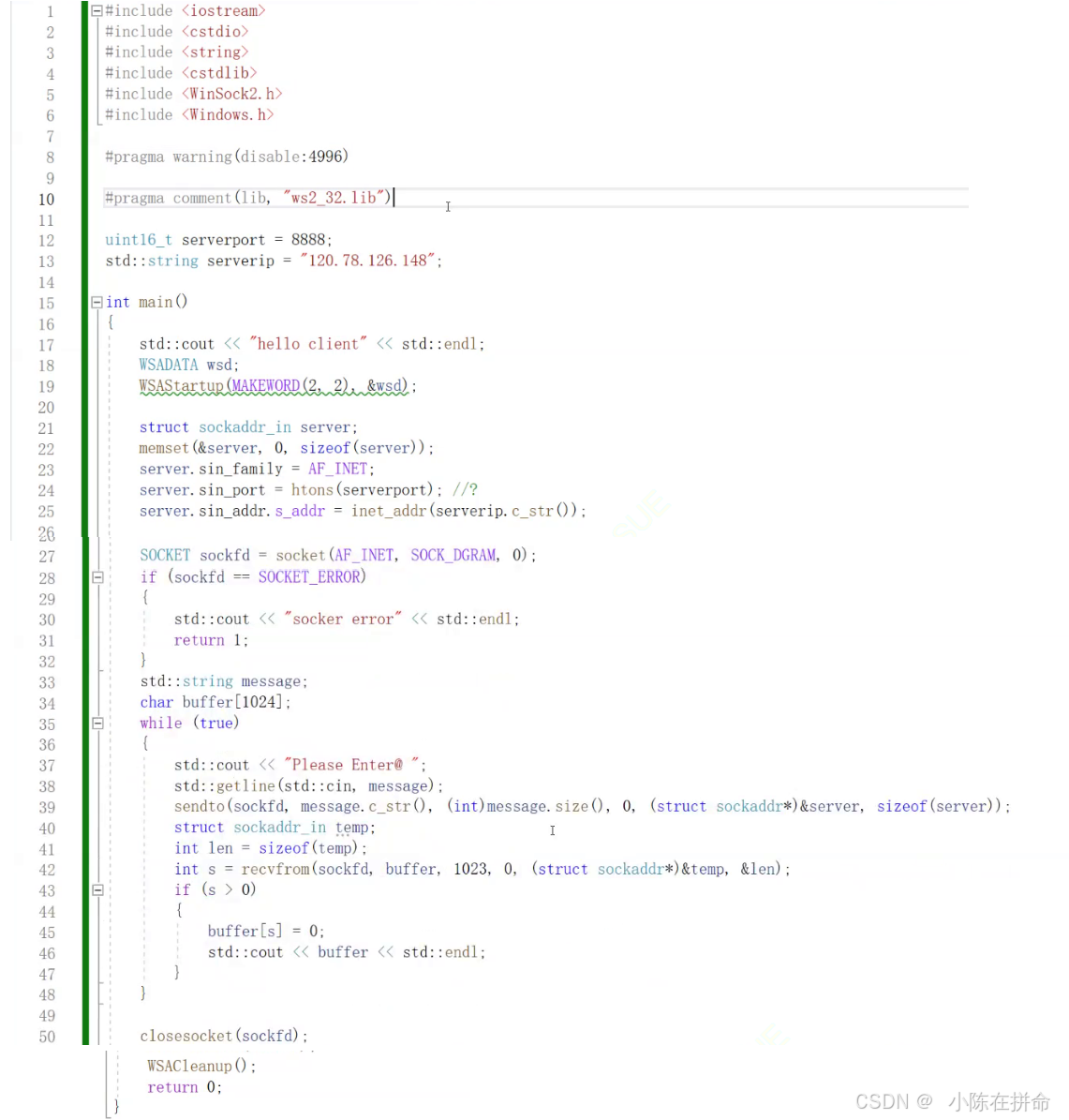1069x1120 pixels.
Task: Click the serverip variable on line 13
Action: point(241,261)
